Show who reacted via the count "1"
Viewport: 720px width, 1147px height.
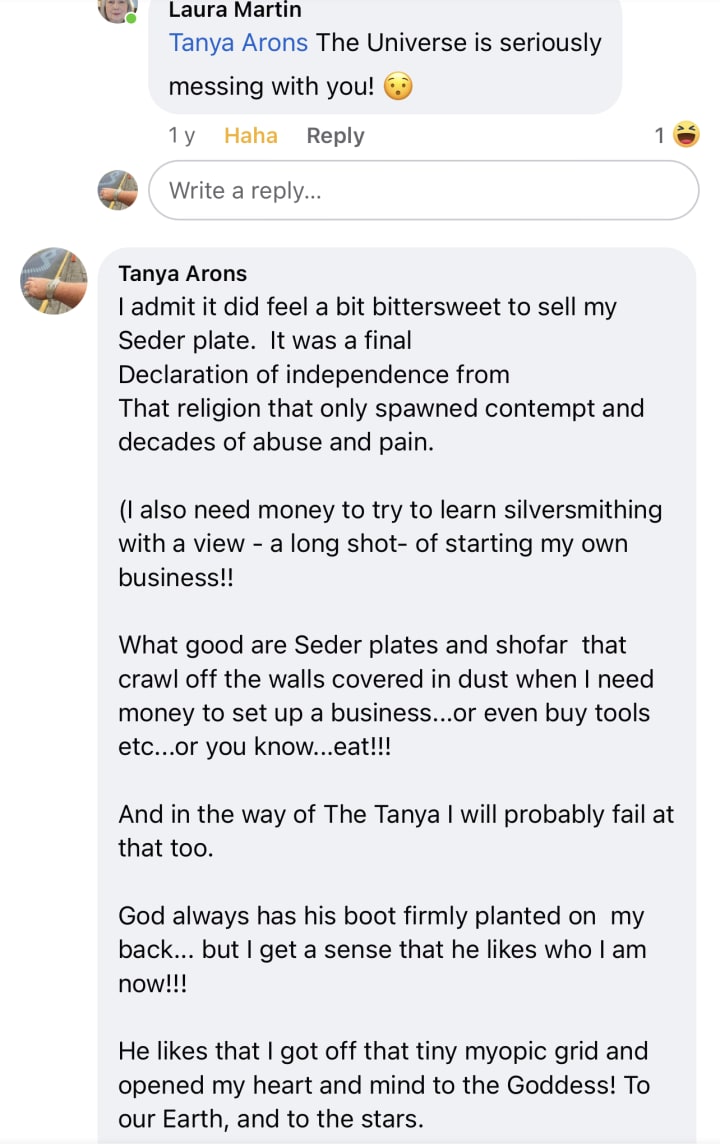coord(659,136)
